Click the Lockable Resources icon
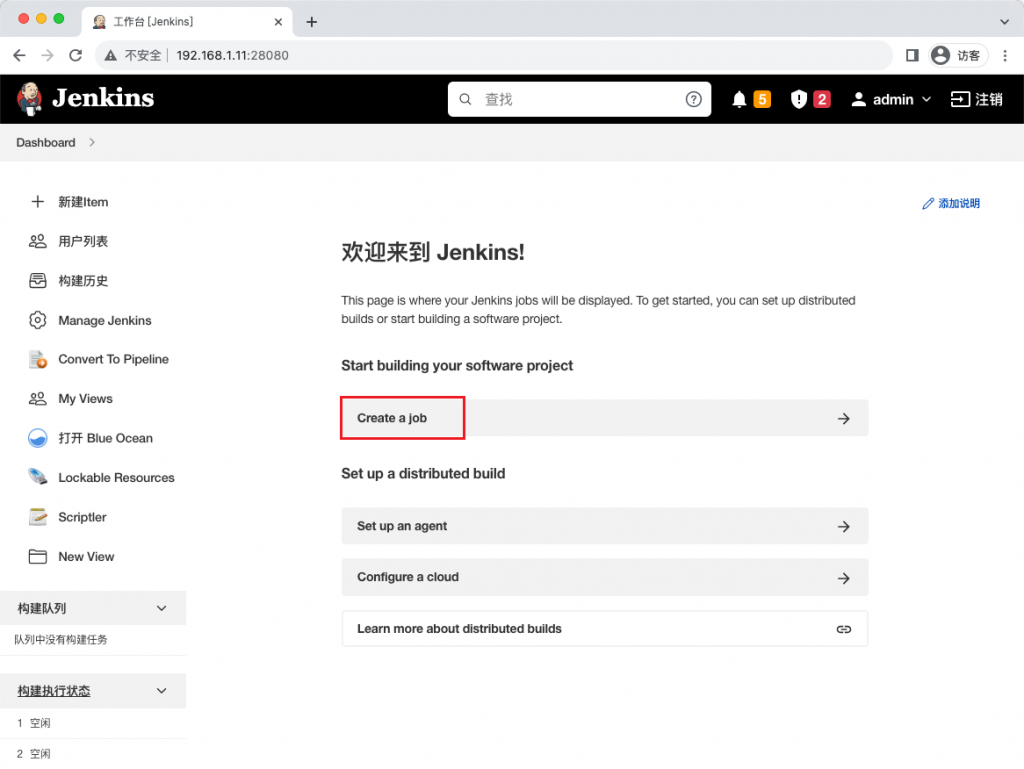1024x769 pixels. pos(38,477)
